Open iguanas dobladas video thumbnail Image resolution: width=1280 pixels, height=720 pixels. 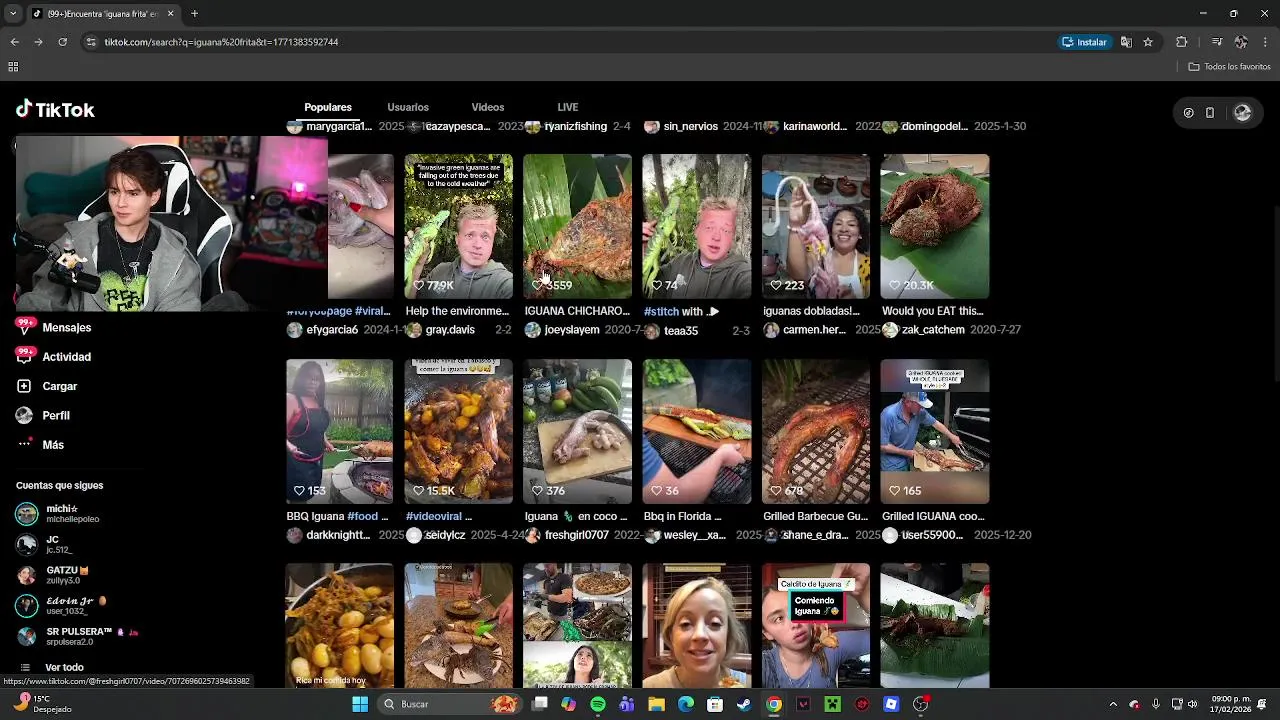(x=815, y=226)
